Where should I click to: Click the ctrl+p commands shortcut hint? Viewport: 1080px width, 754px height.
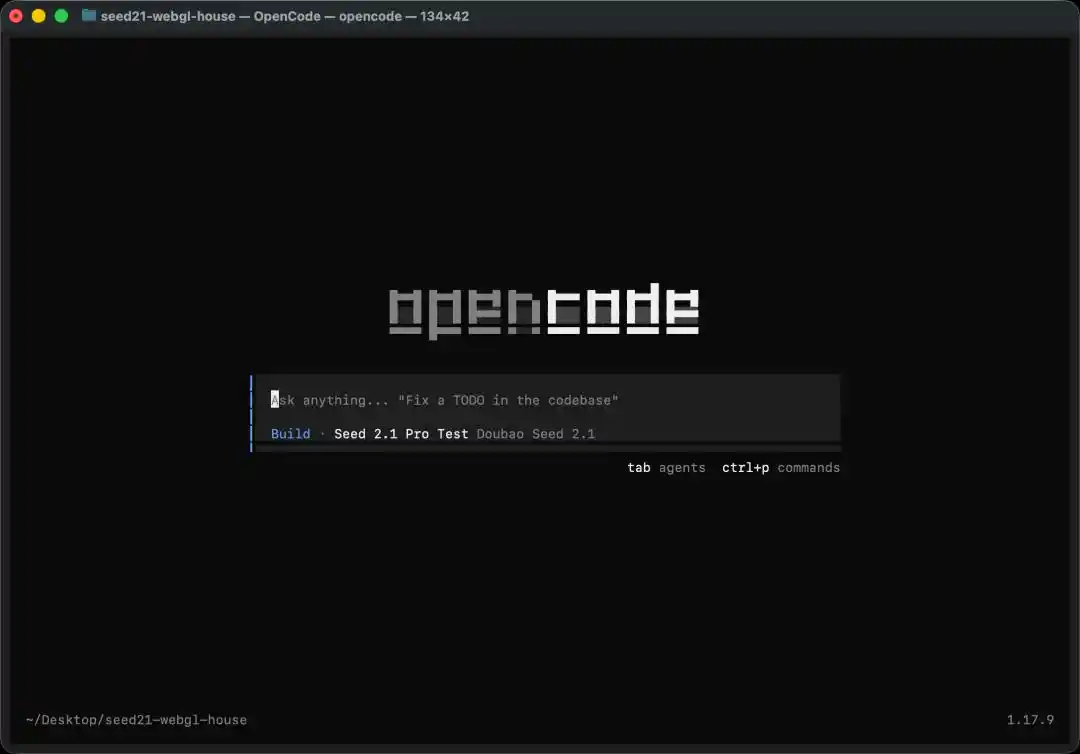780,468
